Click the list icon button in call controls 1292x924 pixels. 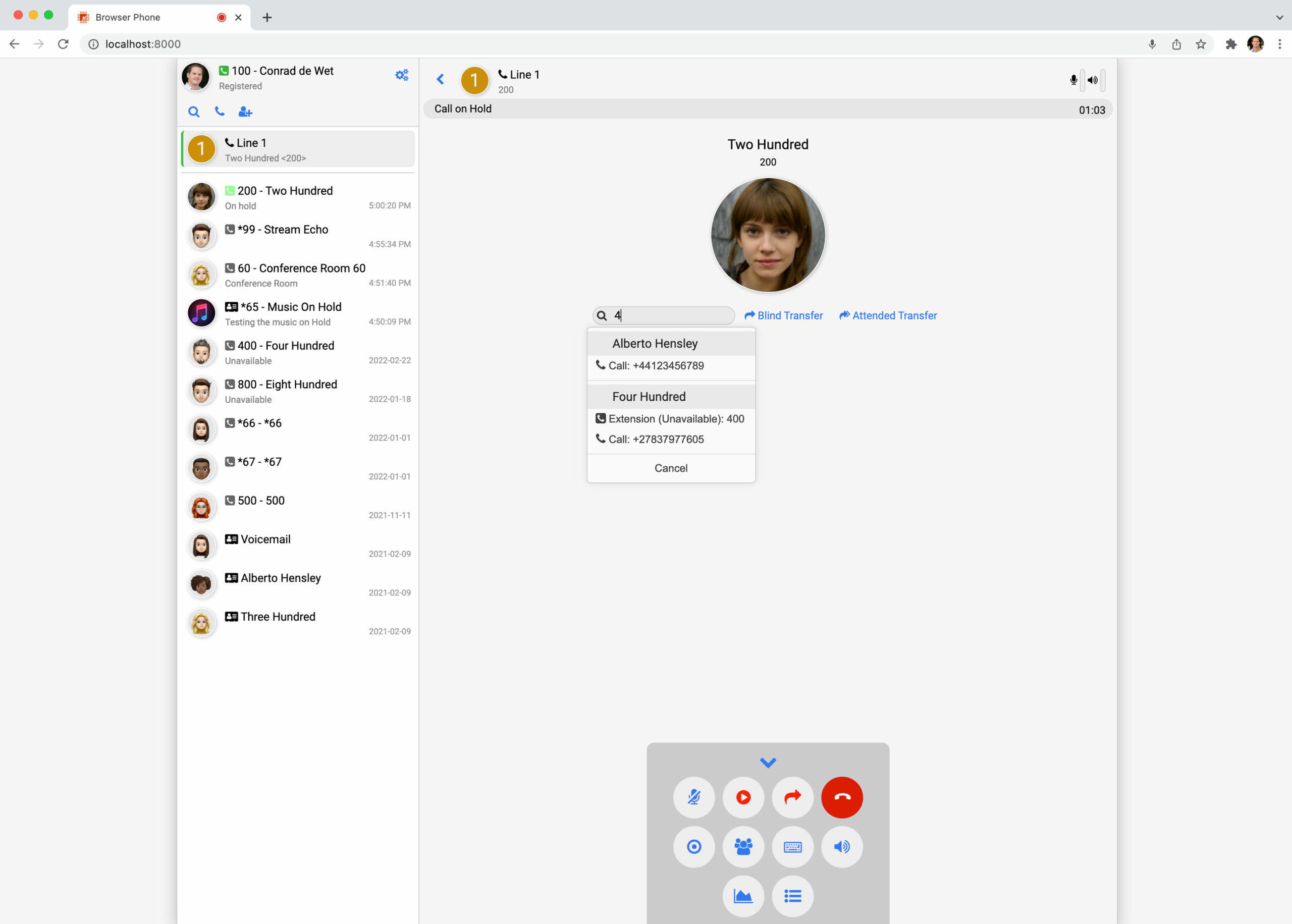point(792,896)
